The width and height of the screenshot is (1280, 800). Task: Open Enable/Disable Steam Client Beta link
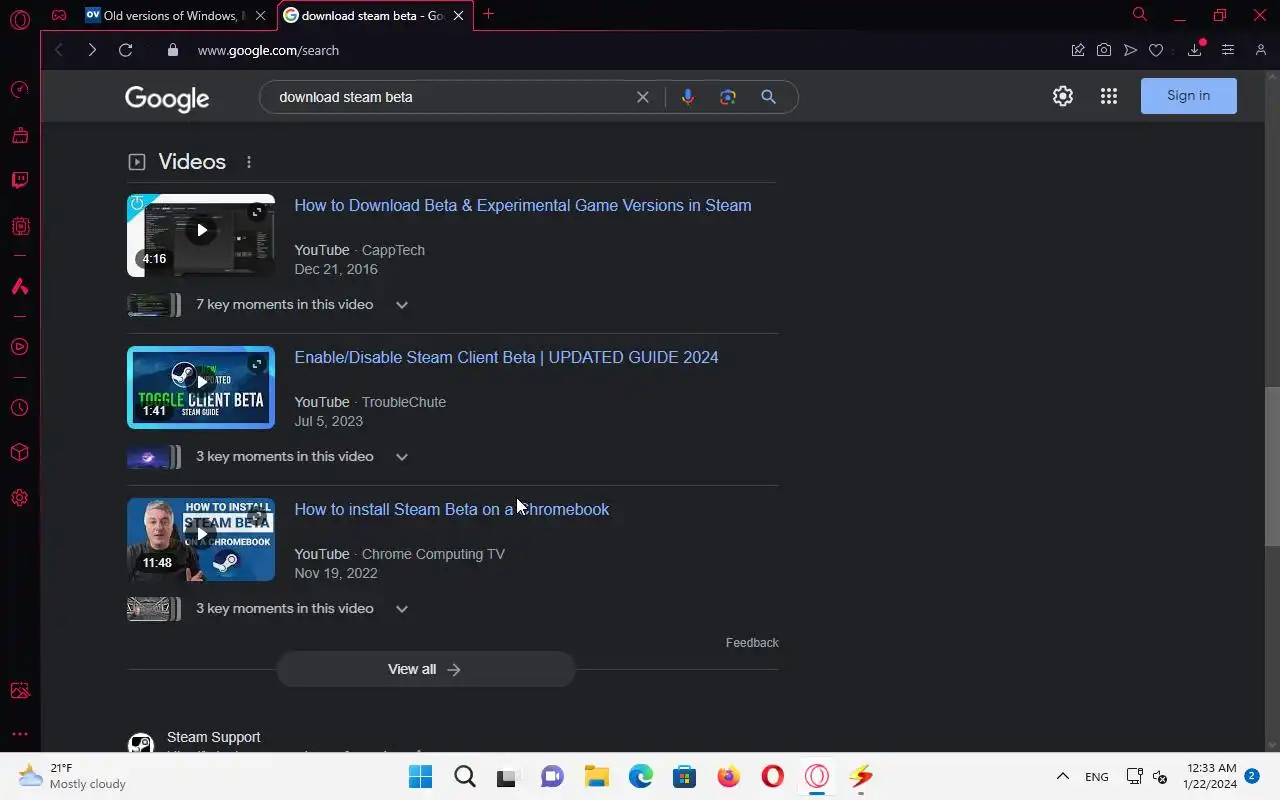(506, 357)
